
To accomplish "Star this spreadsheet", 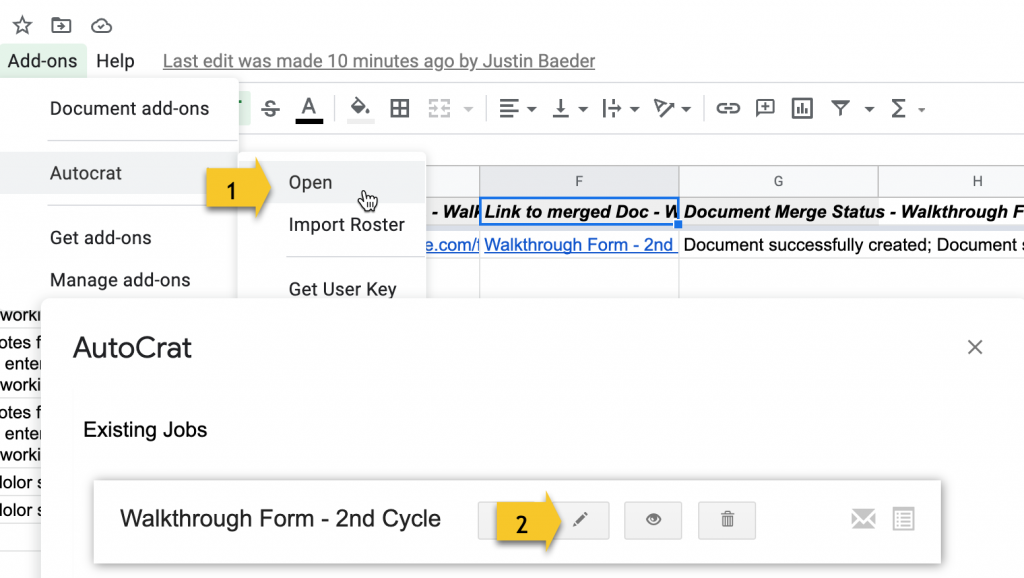I will [22, 25].
